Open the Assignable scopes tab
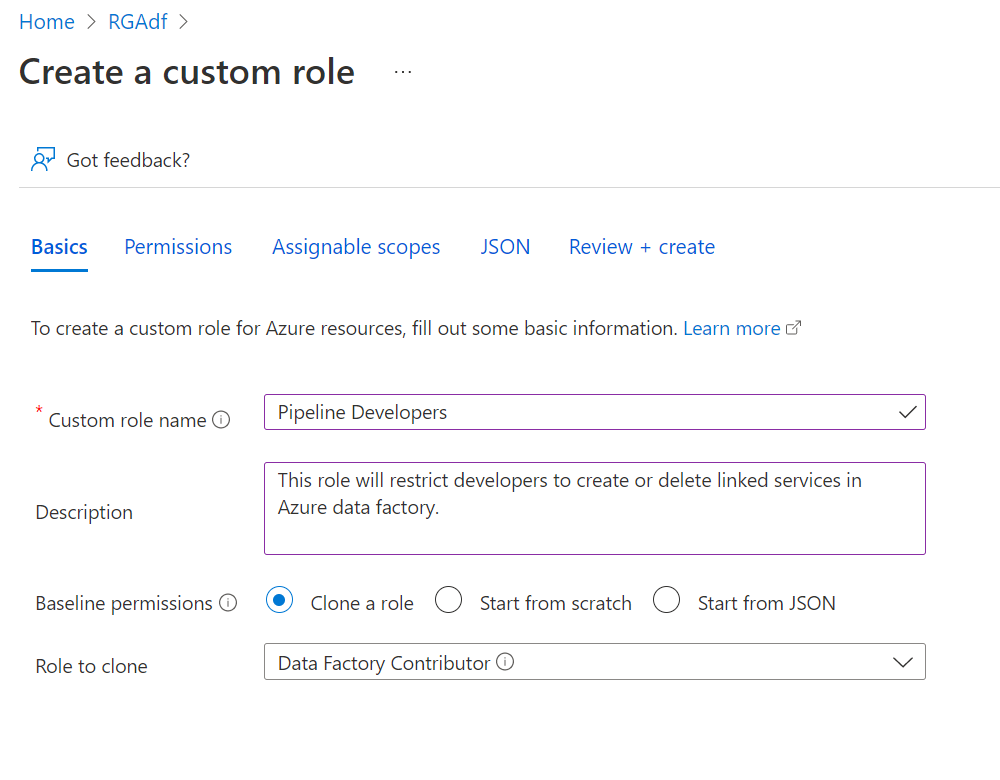Image resolution: width=1000 pixels, height=780 pixels. 356,247
